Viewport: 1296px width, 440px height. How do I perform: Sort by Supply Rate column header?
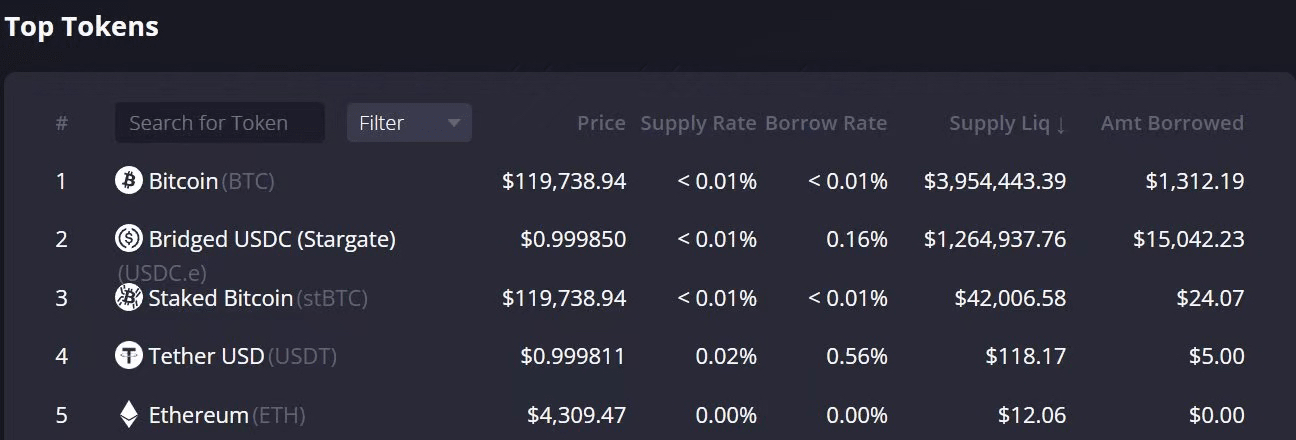click(x=698, y=123)
